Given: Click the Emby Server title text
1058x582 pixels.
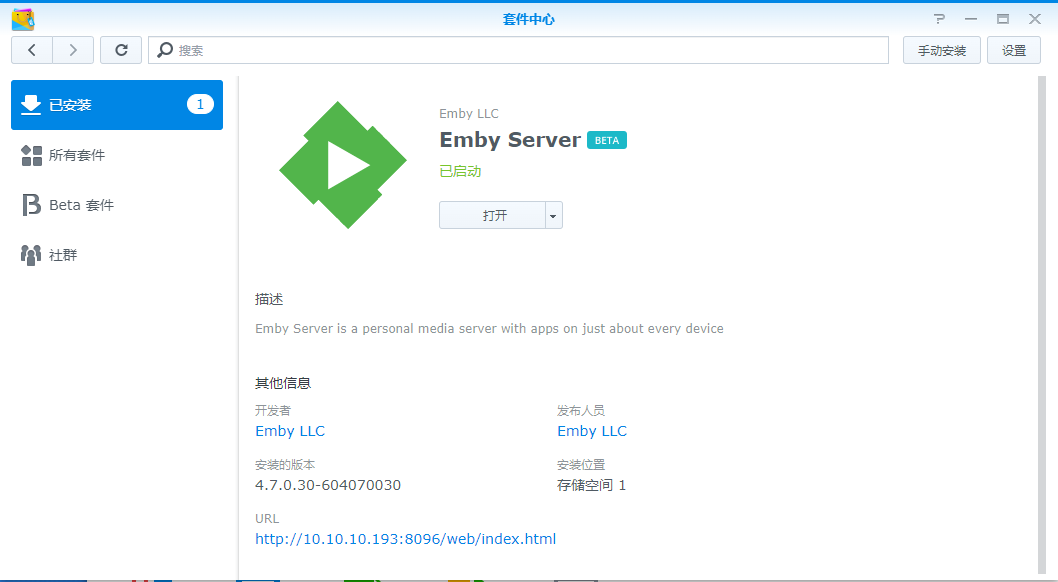Looking at the screenshot, I should coord(510,140).
